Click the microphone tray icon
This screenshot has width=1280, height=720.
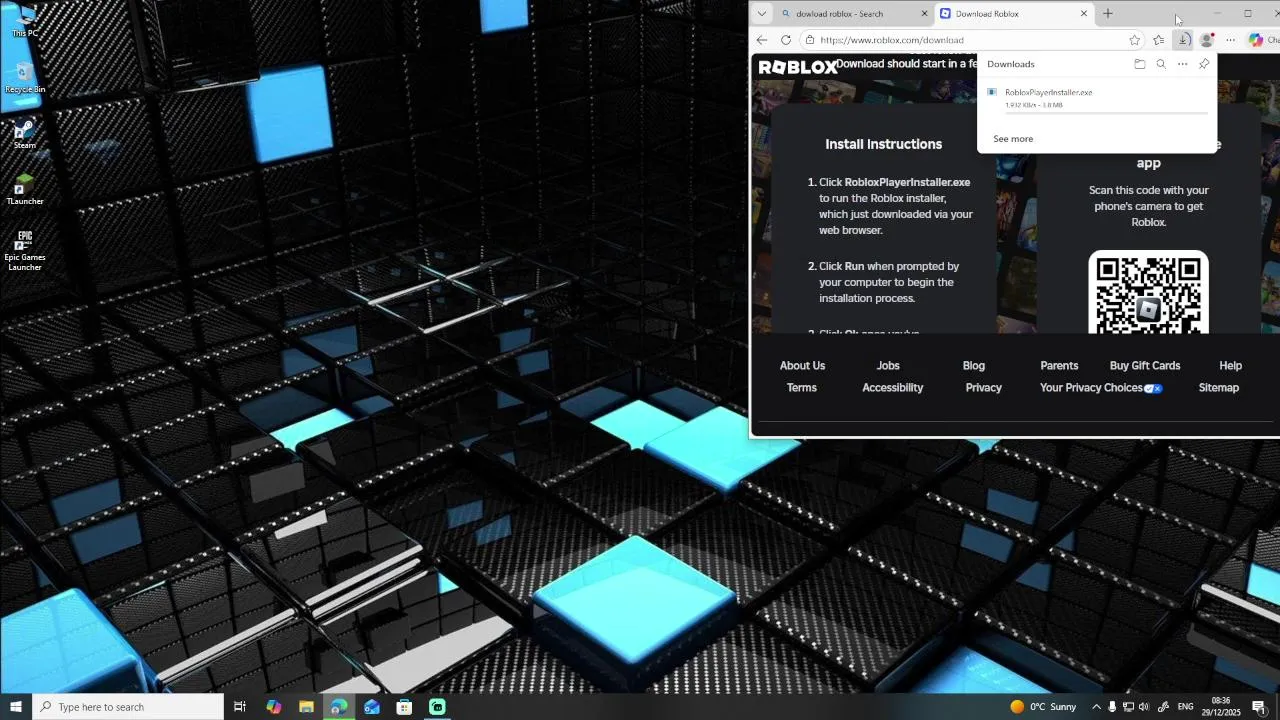(x=1112, y=707)
